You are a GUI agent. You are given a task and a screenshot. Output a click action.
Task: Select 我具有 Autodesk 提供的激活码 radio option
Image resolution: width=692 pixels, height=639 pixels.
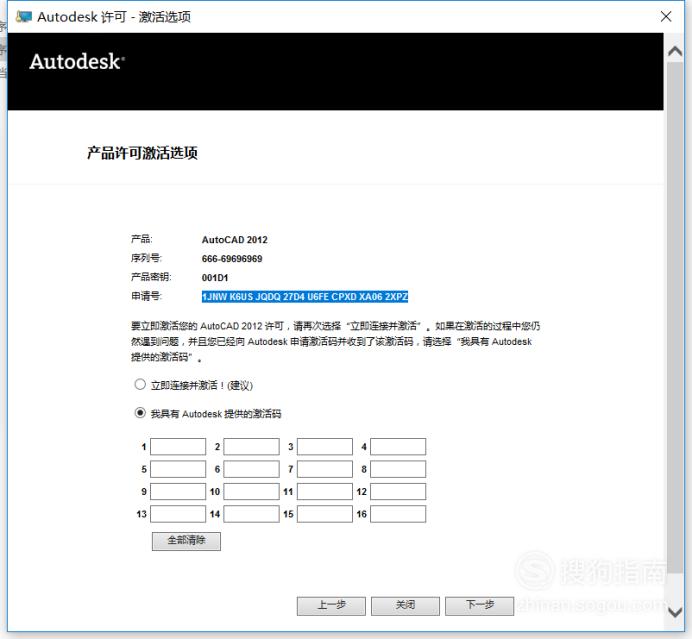140,413
